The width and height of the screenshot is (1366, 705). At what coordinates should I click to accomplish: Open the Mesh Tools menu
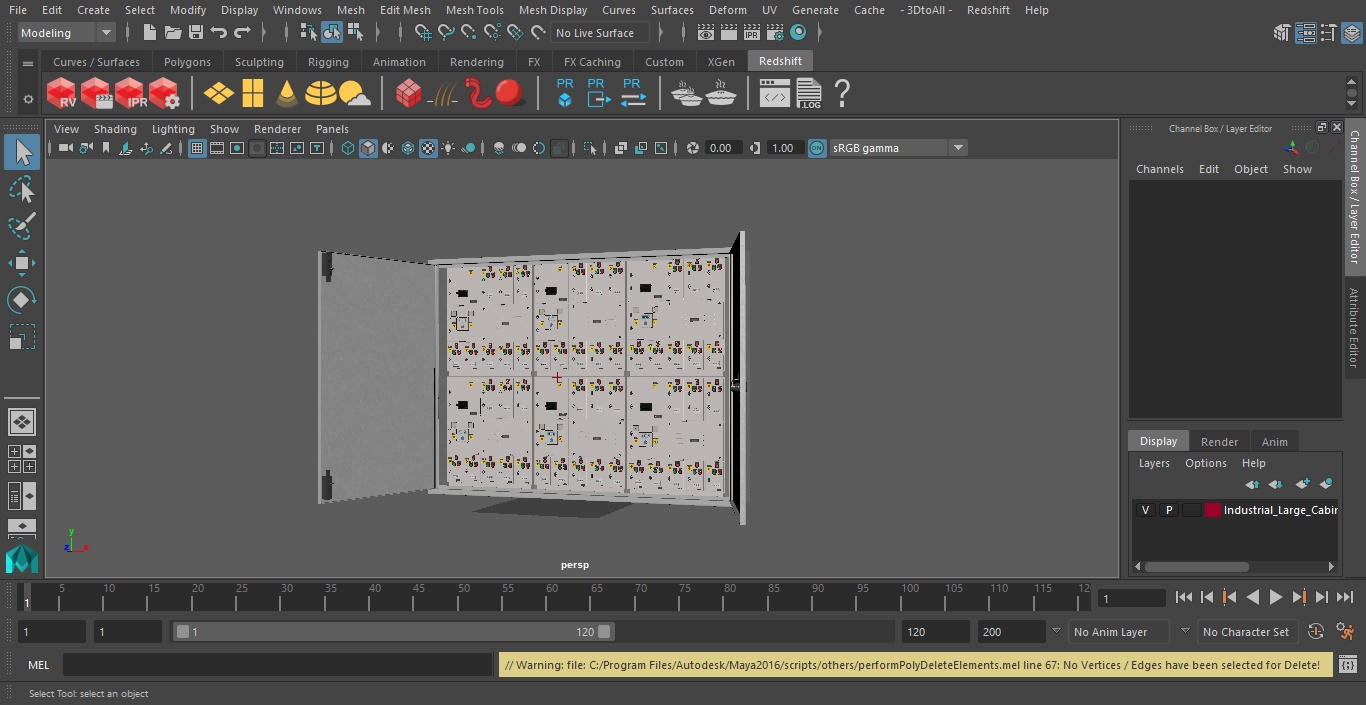click(474, 10)
